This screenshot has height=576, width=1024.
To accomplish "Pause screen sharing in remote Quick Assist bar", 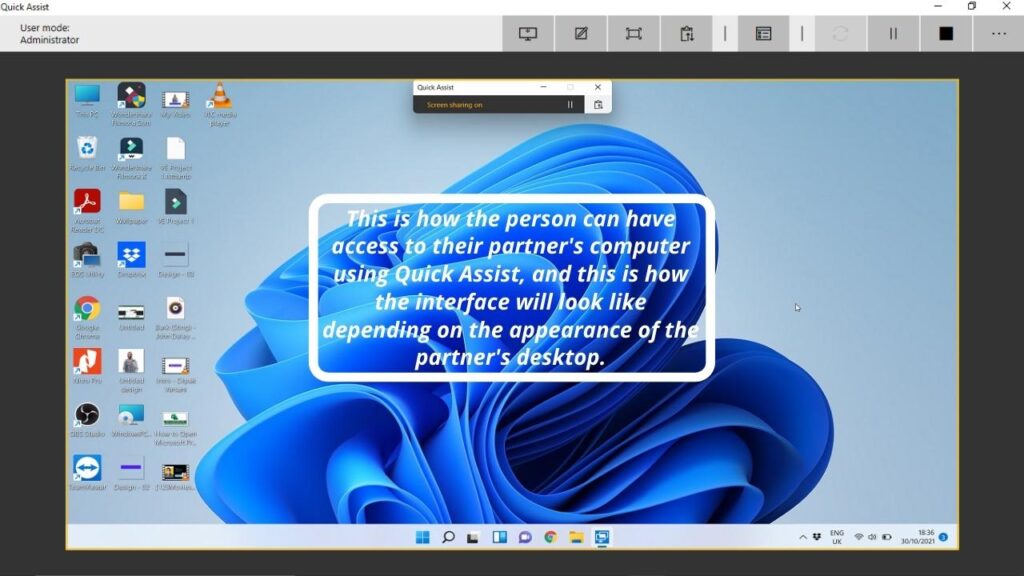I will tap(571, 104).
